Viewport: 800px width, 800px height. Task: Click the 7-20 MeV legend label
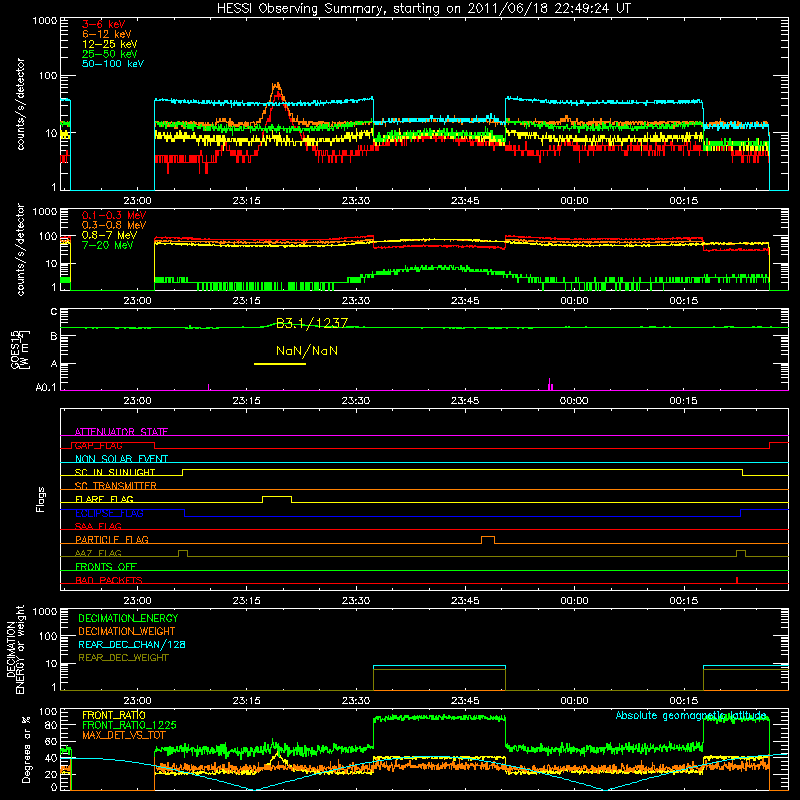[108, 245]
